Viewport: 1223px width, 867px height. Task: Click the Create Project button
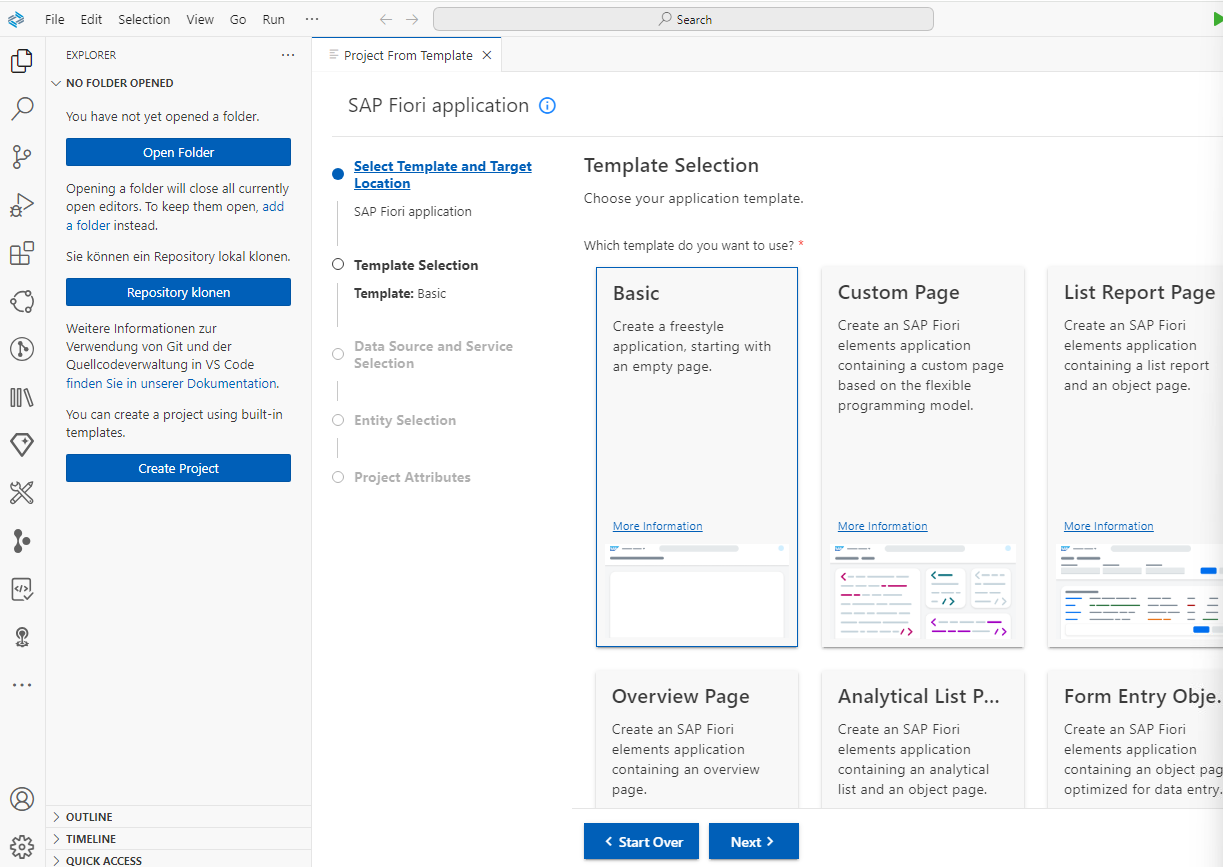click(178, 468)
